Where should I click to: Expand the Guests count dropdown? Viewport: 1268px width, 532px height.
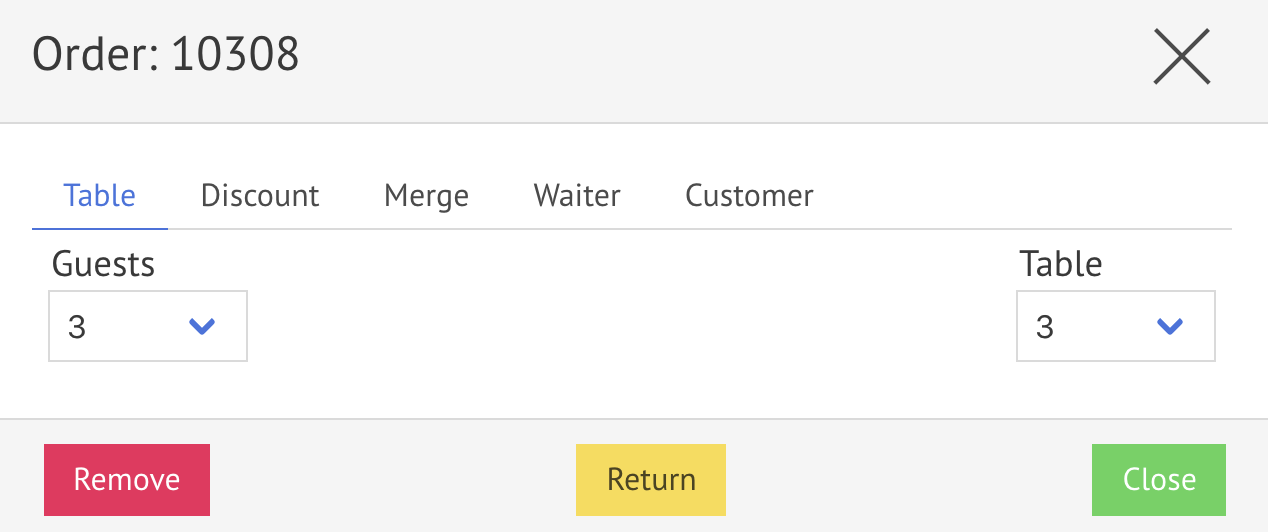coord(147,326)
